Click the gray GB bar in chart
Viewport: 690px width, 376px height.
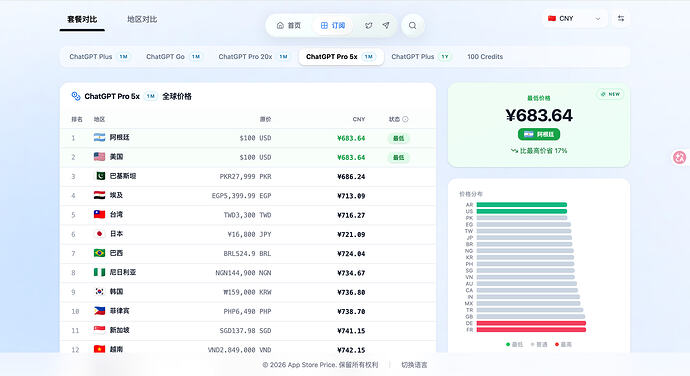pyautogui.click(x=531, y=317)
